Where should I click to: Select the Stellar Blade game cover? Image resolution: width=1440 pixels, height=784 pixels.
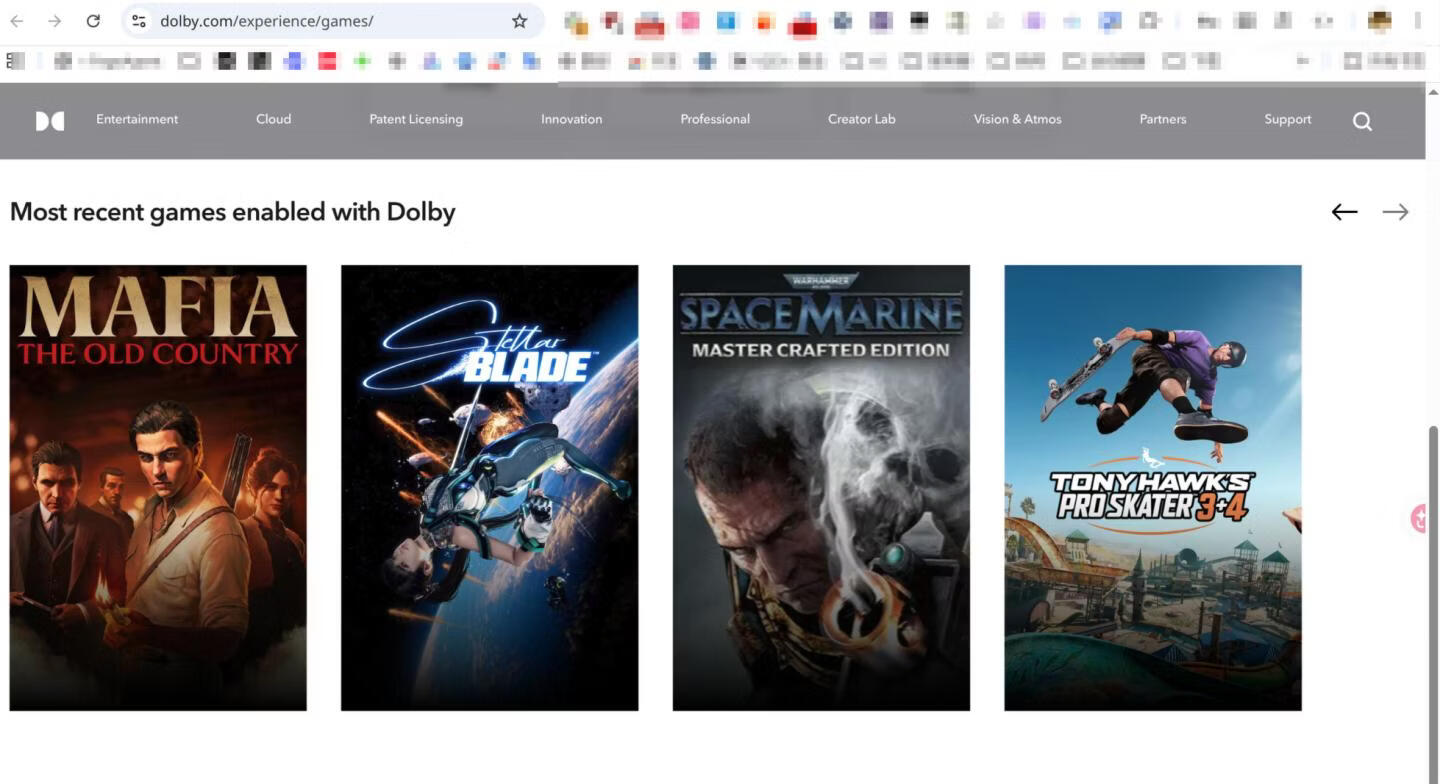point(489,488)
